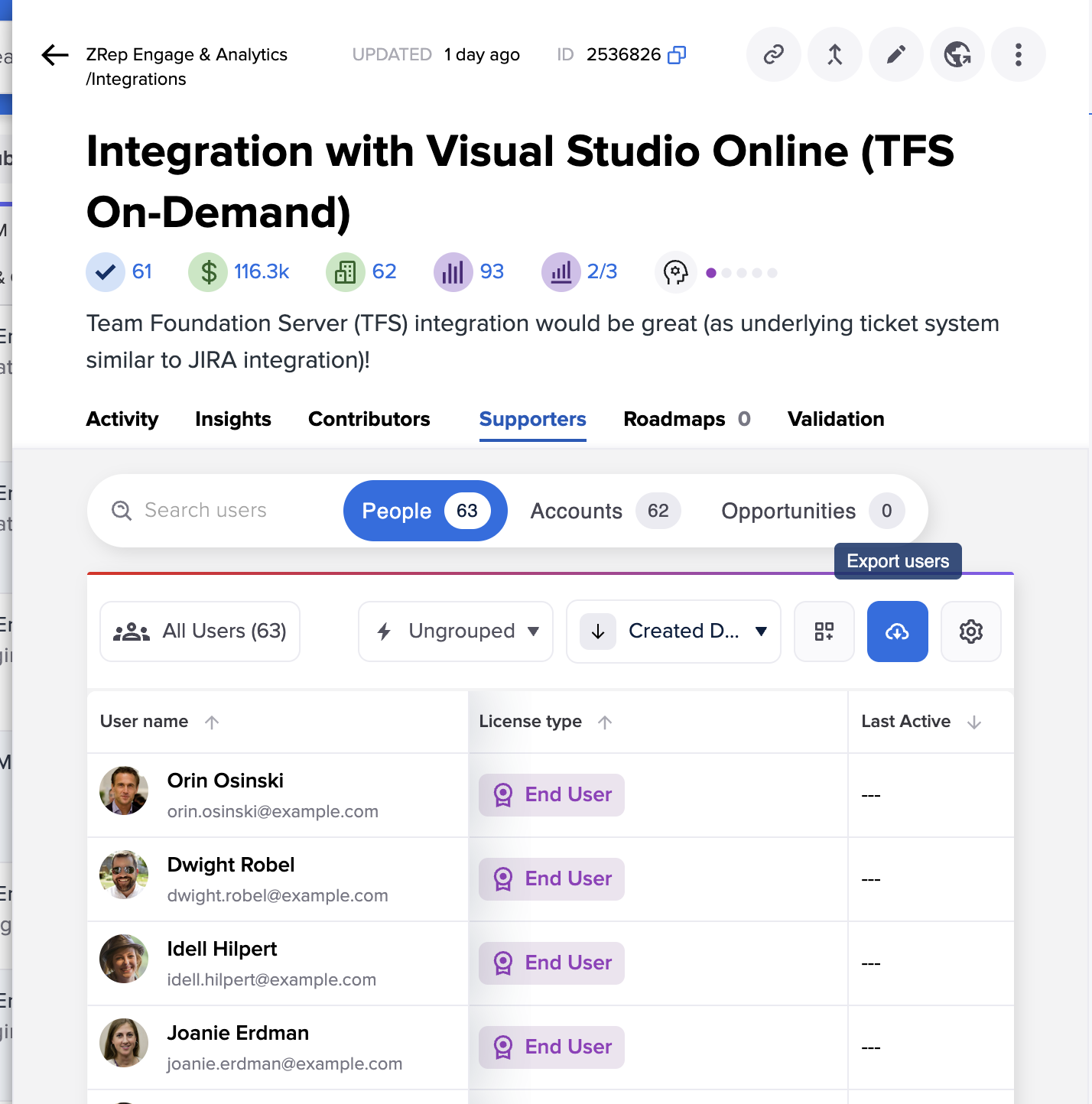Click idell.hilpert@example.com email
Image resolution: width=1092 pixels, height=1104 pixels.
271,979
